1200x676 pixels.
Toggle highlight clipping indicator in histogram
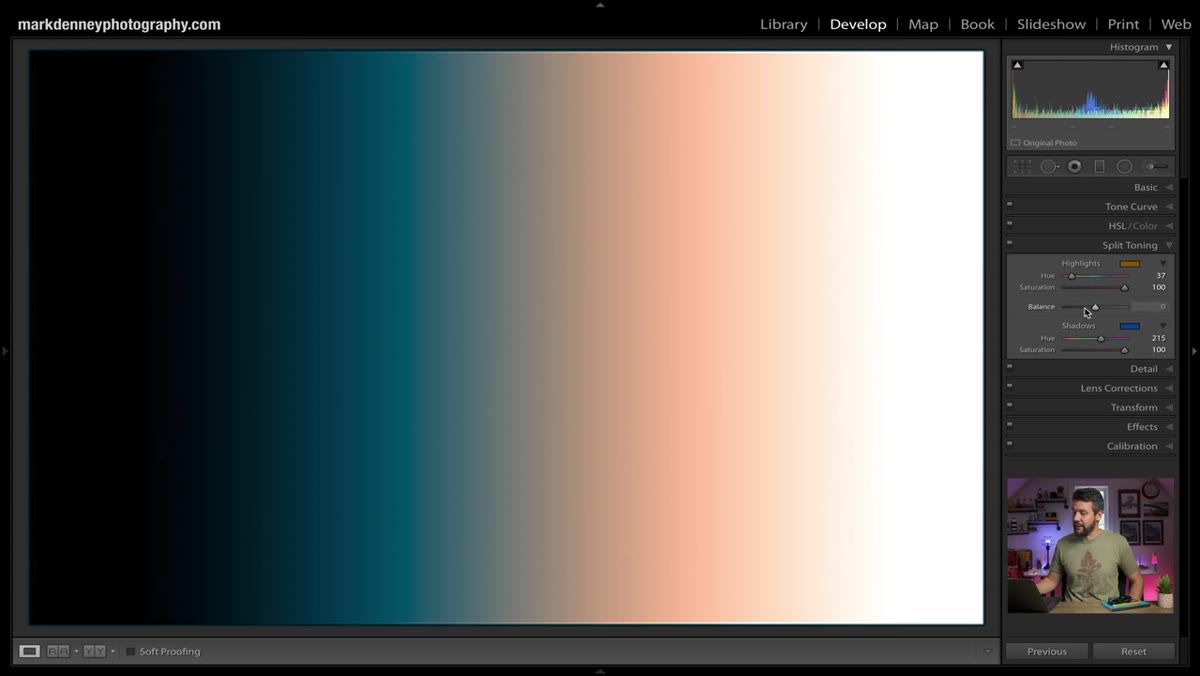1163,65
